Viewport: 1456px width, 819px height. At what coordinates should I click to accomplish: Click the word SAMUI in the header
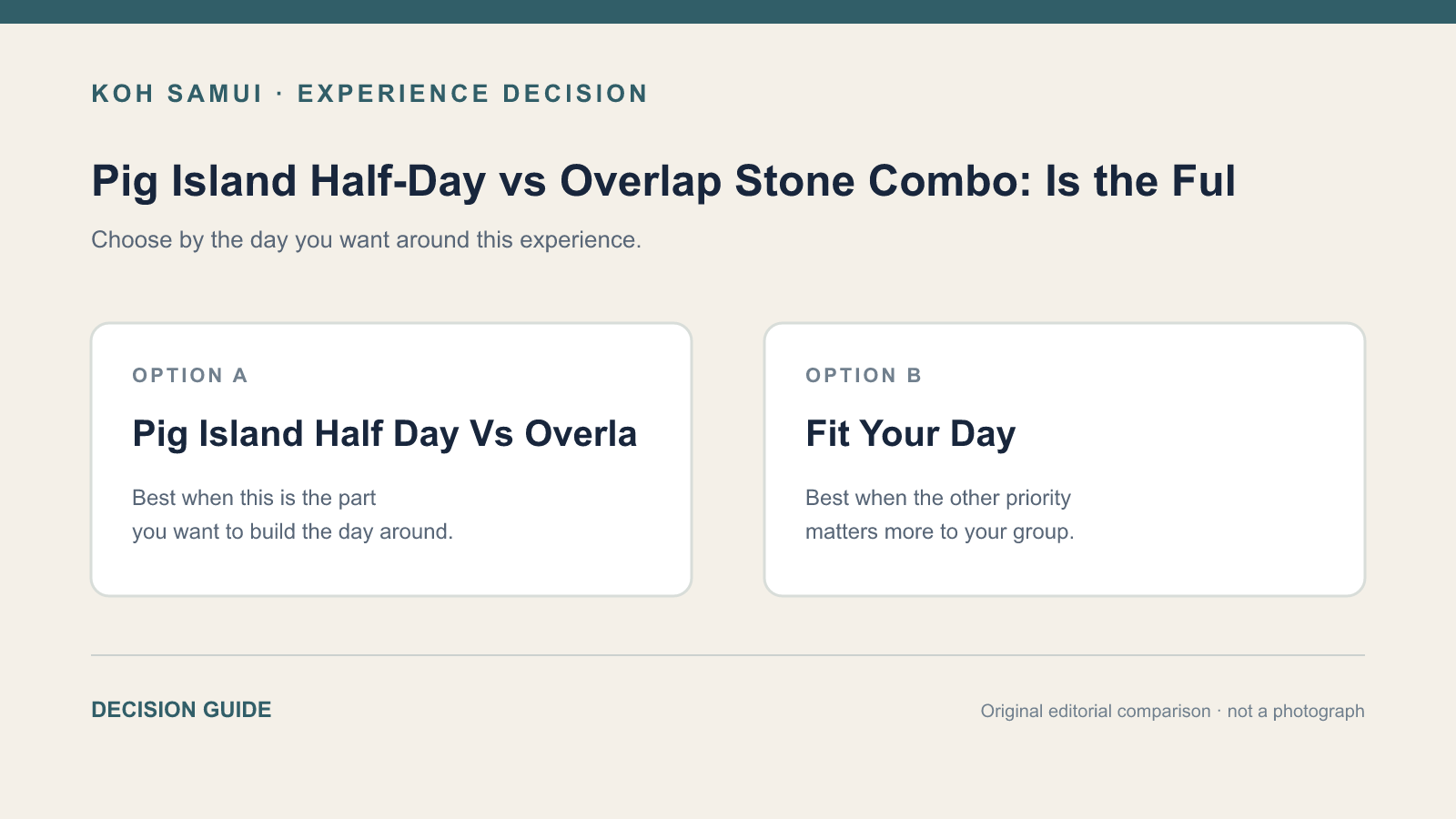point(215,94)
